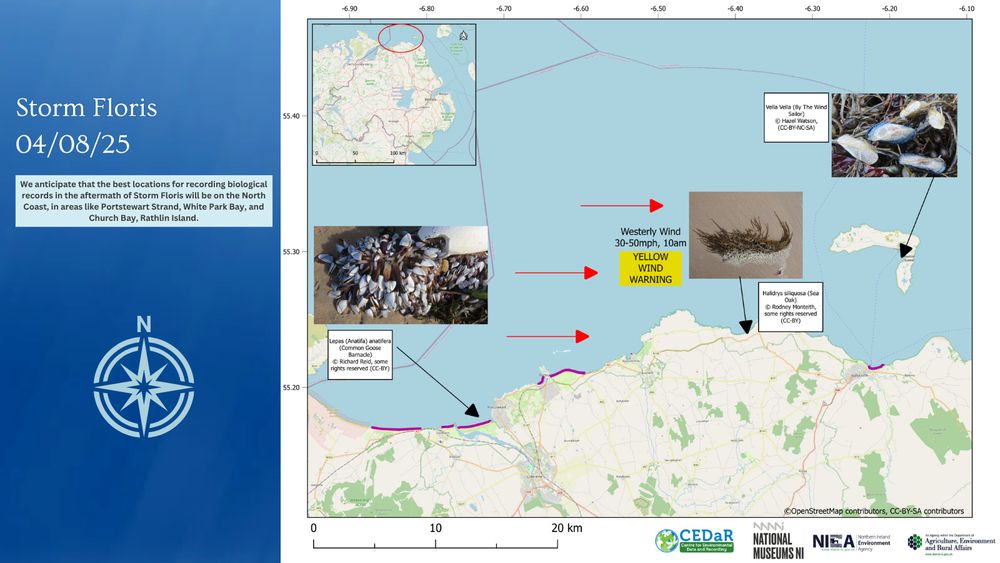Image resolution: width=1000 pixels, height=563 pixels.
Task: Click the compass rose icon
Action: click(x=143, y=377)
